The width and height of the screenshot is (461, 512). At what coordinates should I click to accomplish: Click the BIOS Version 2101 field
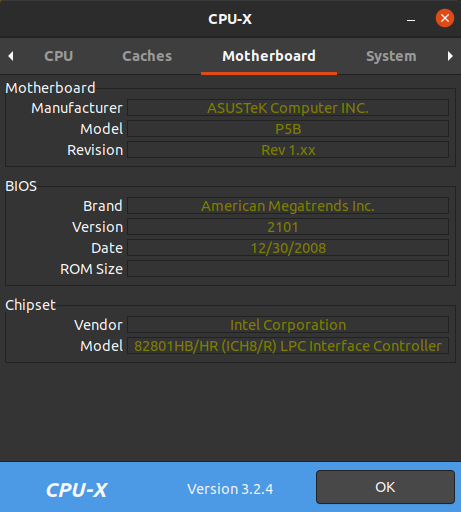pos(288,227)
